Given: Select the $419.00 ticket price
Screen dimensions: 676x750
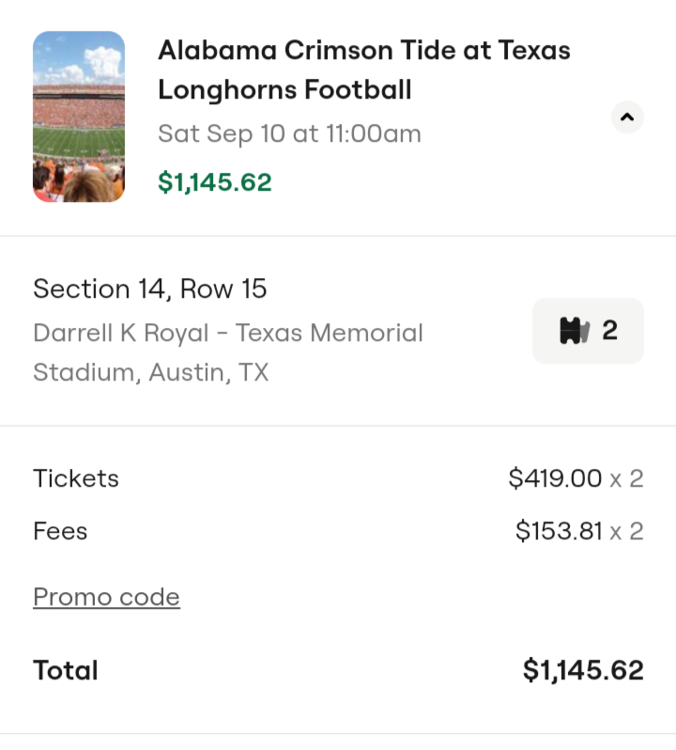Looking at the screenshot, I should [555, 478].
